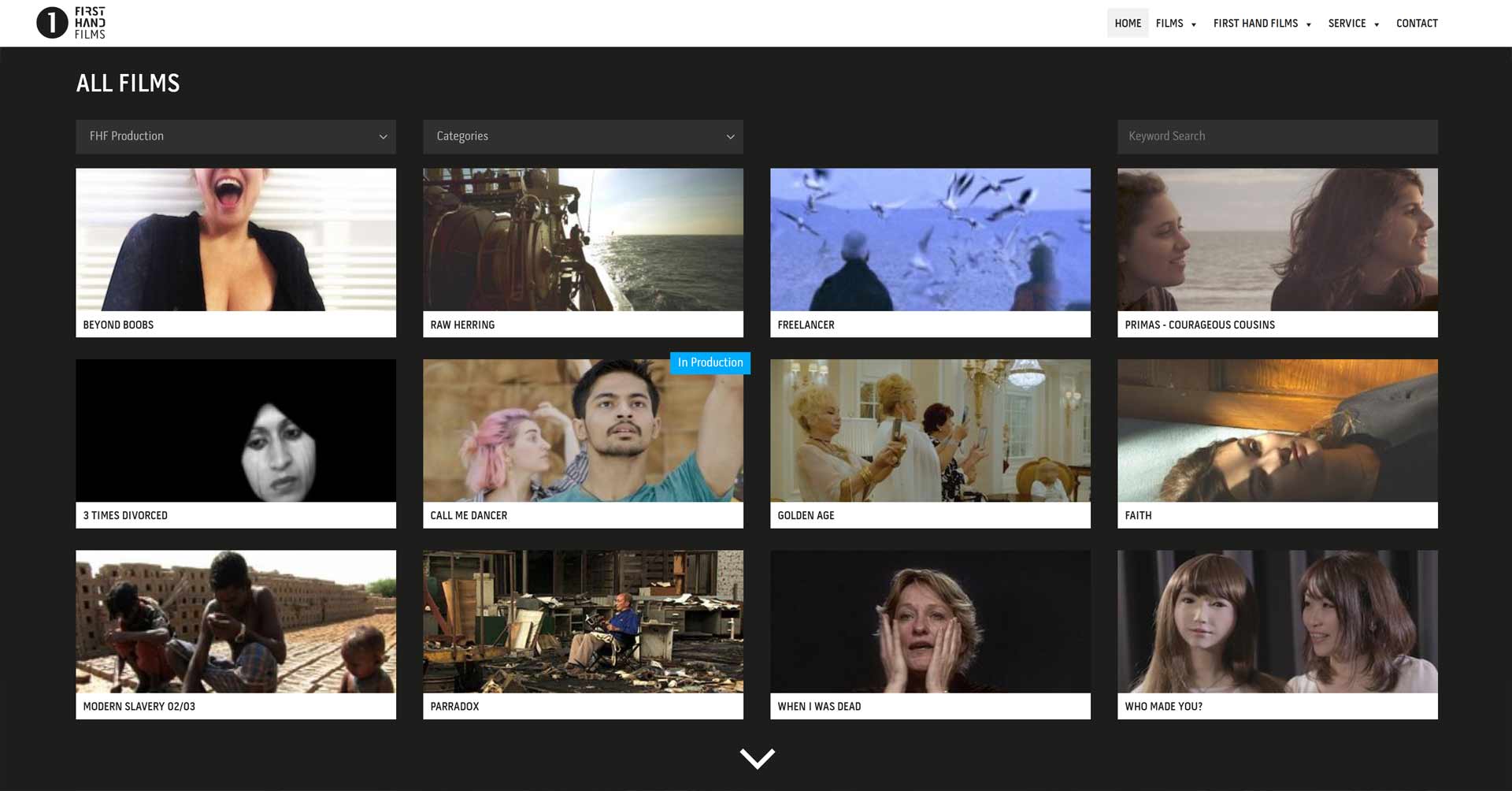Image resolution: width=1512 pixels, height=791 pixels.
Task: Open the Who Made You? thumbnail
Action: click(x=1277, y=622)
